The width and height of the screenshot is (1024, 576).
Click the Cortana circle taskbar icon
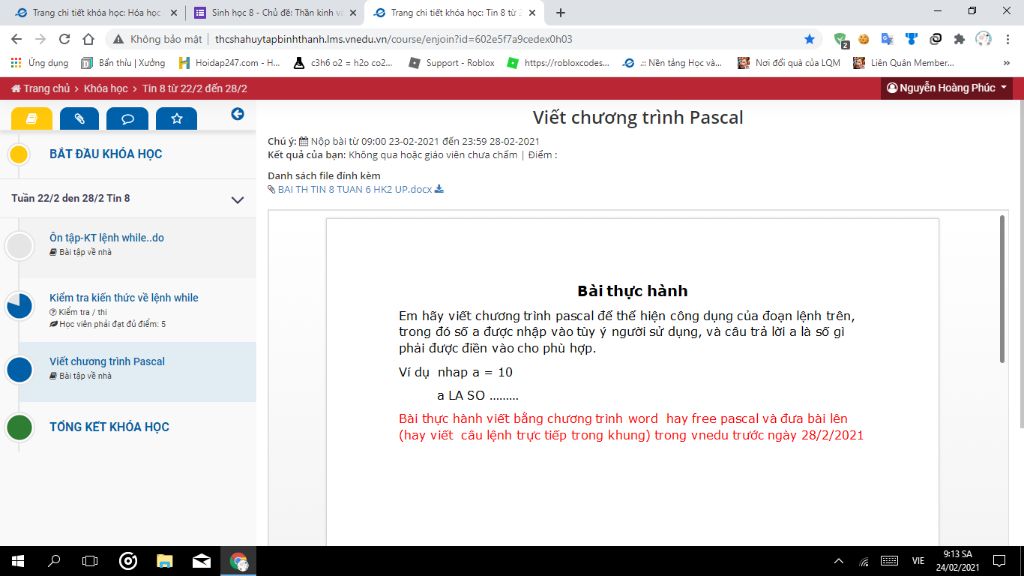pos(127,561)
